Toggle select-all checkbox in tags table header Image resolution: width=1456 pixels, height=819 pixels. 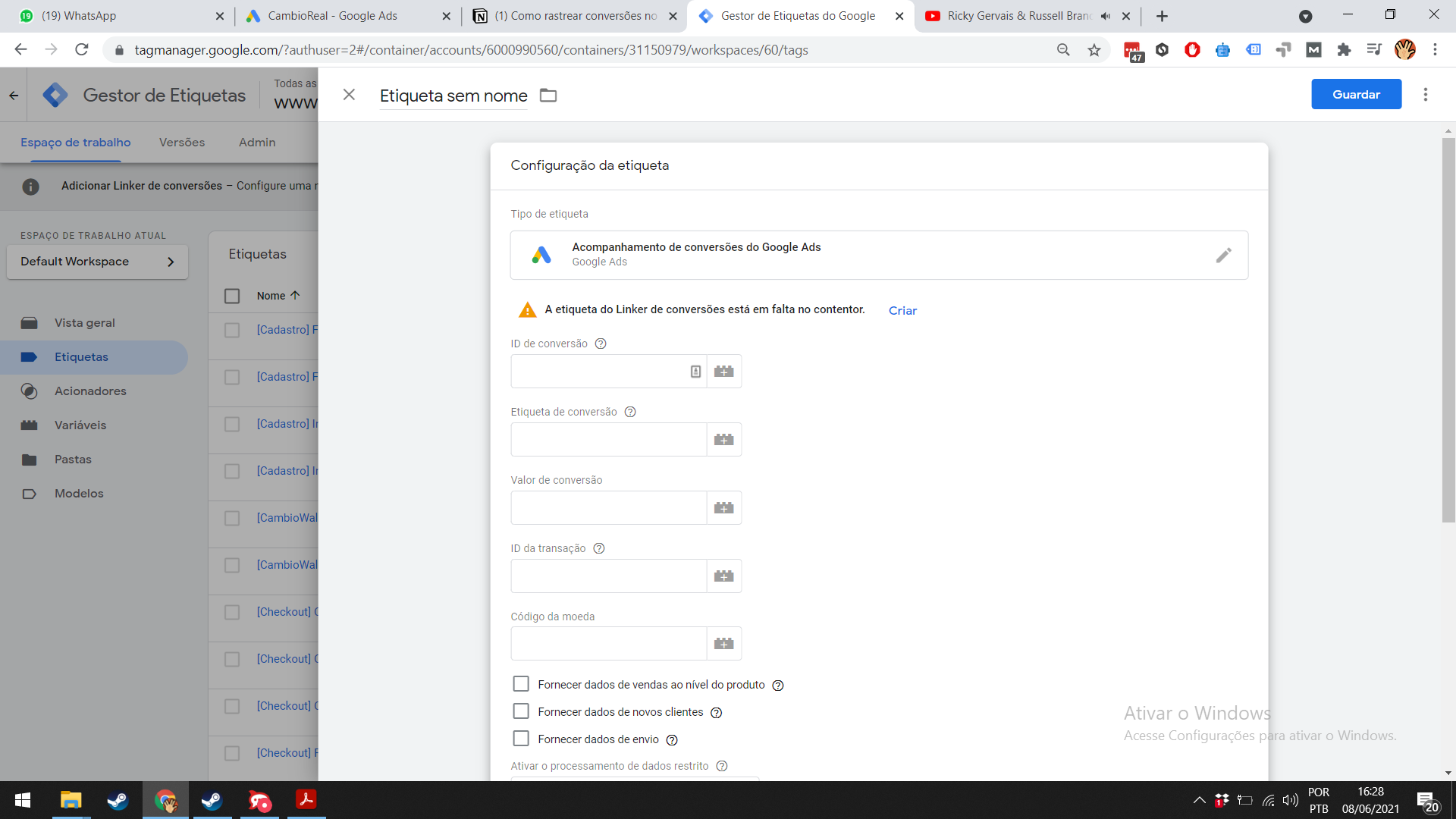(232, 296)
